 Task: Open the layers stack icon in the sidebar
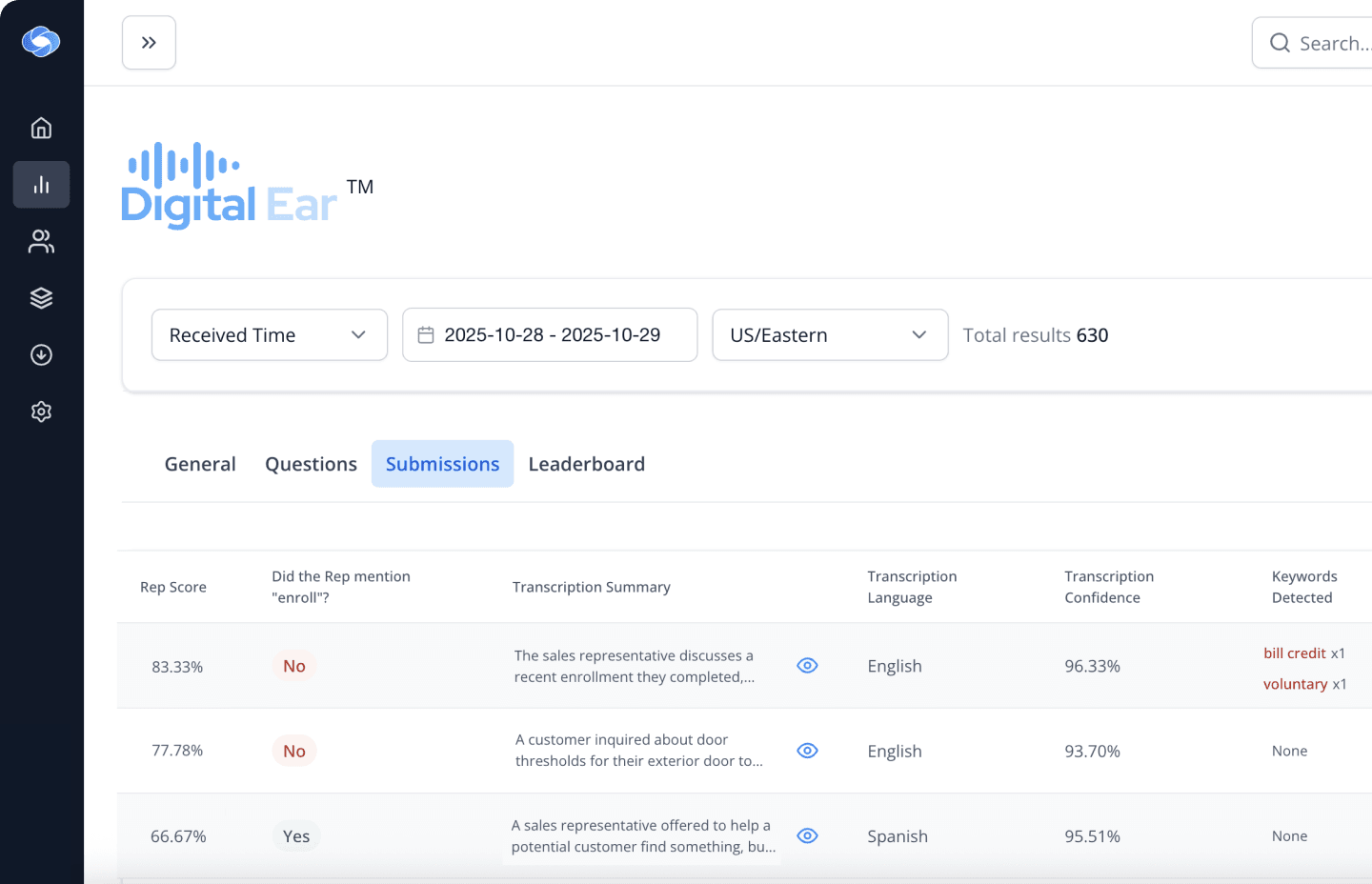41,298
